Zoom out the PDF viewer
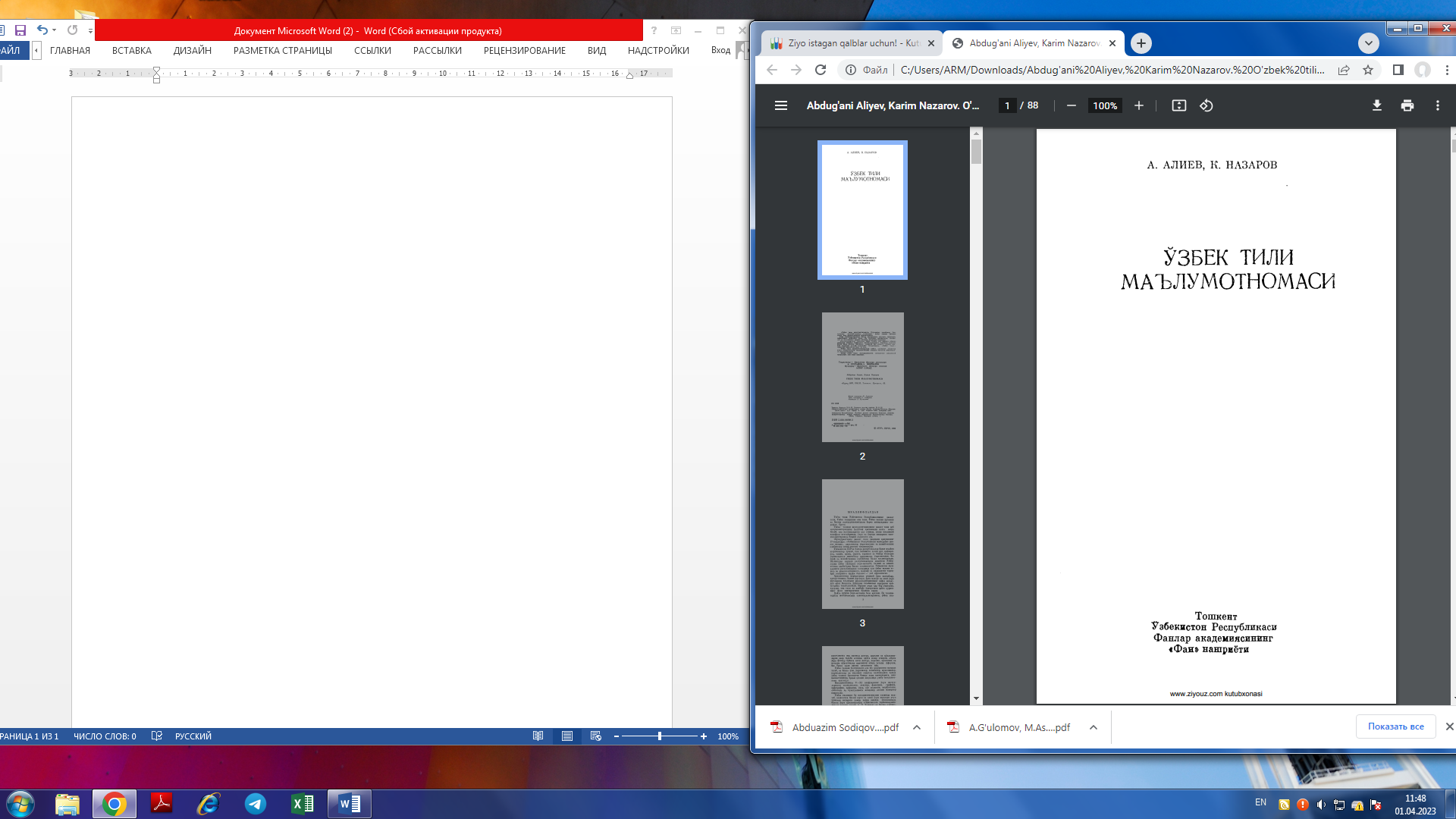This screenshot has width=1456, height=819. pos(1072,105)
